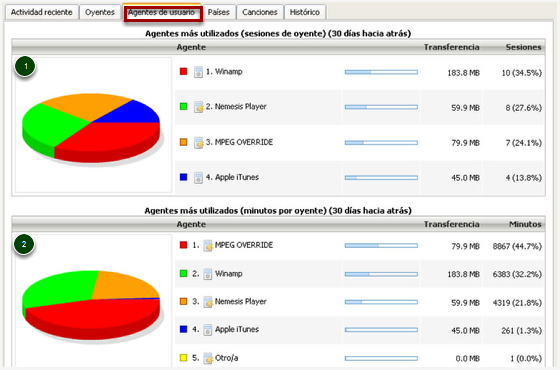Click the Sesiones column header

[523, 47]
